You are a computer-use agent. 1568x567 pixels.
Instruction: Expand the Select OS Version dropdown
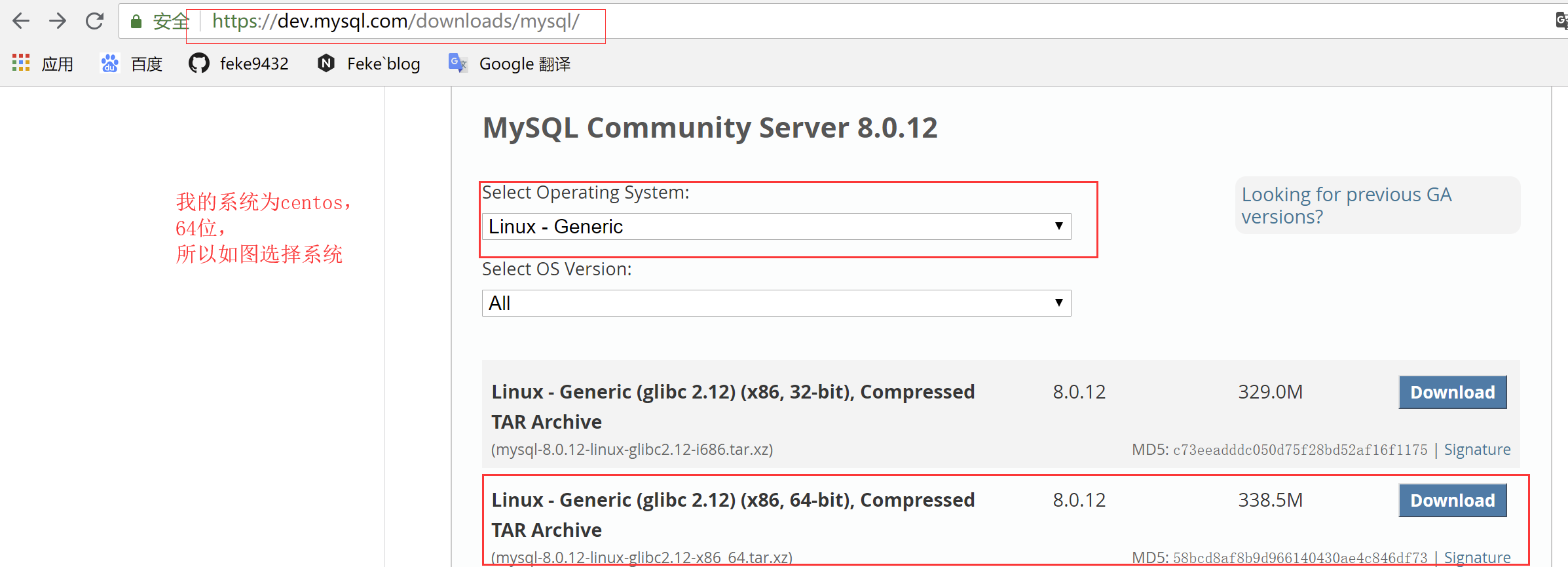pos(776,303)
